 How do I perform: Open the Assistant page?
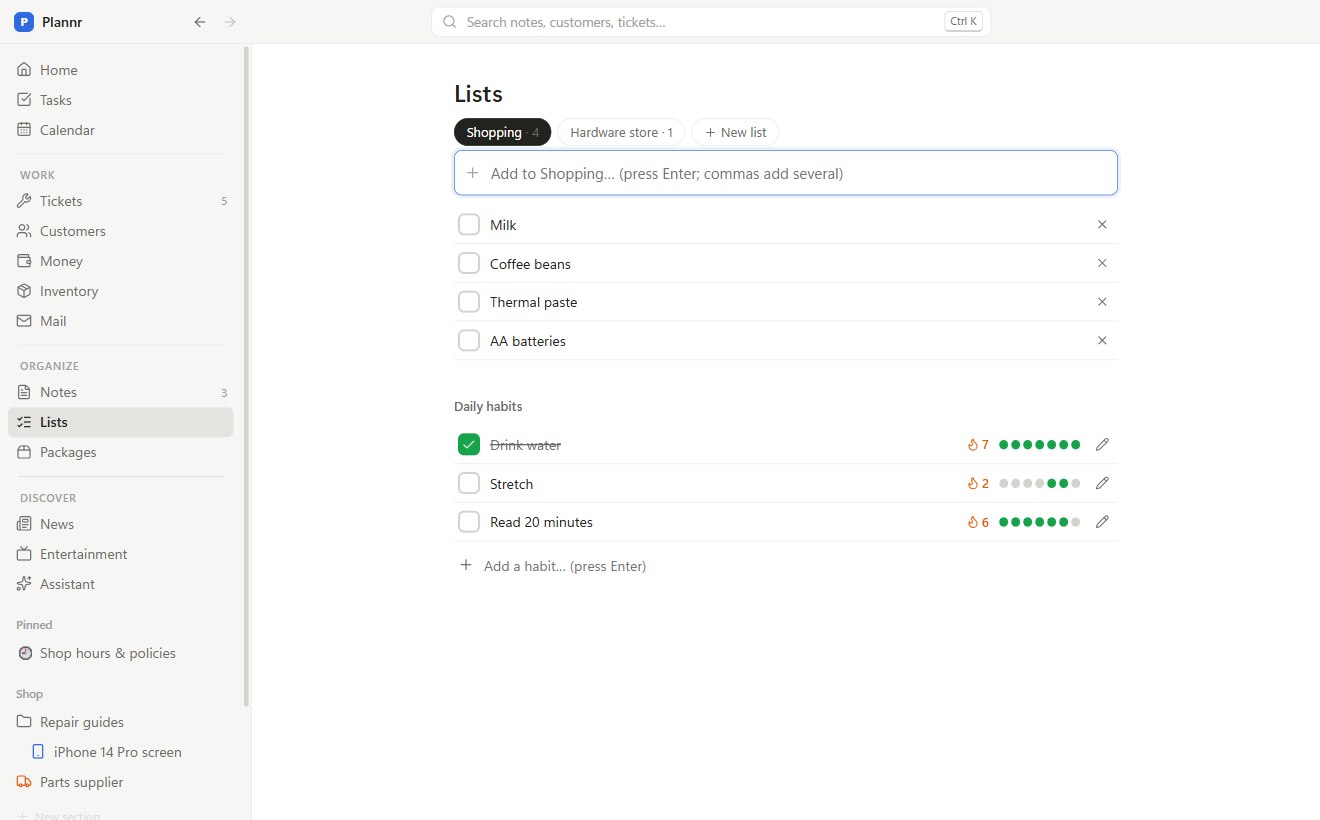coord(121,584)
